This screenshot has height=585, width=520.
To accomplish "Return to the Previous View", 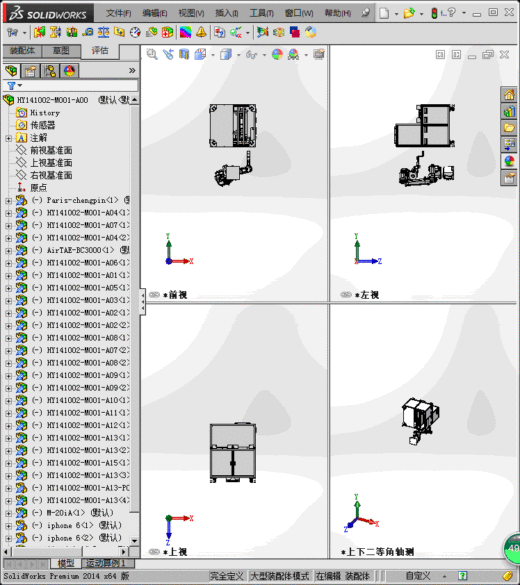I will click(168, 54).
